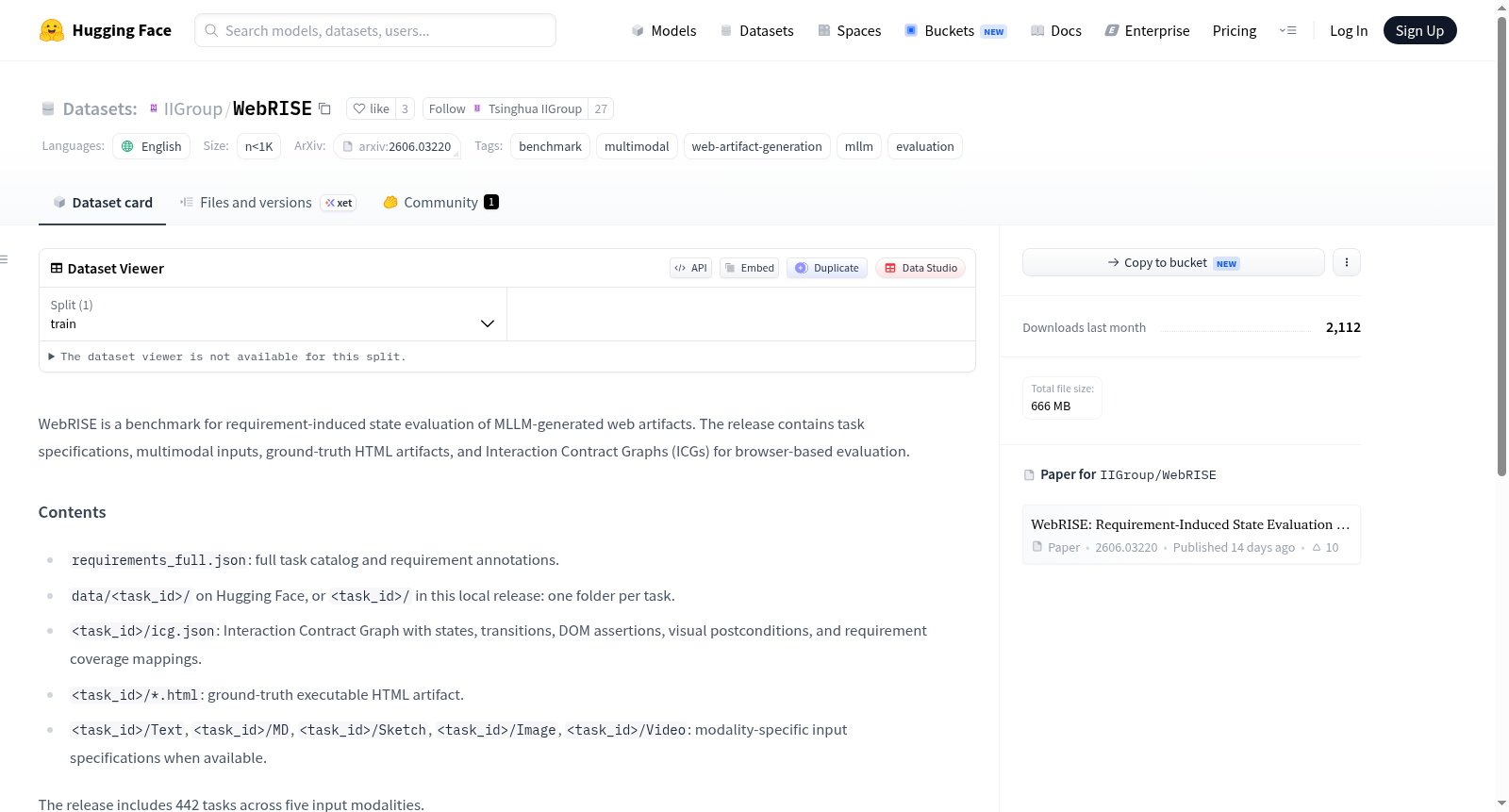Select the mllm tag

[859, 146]
